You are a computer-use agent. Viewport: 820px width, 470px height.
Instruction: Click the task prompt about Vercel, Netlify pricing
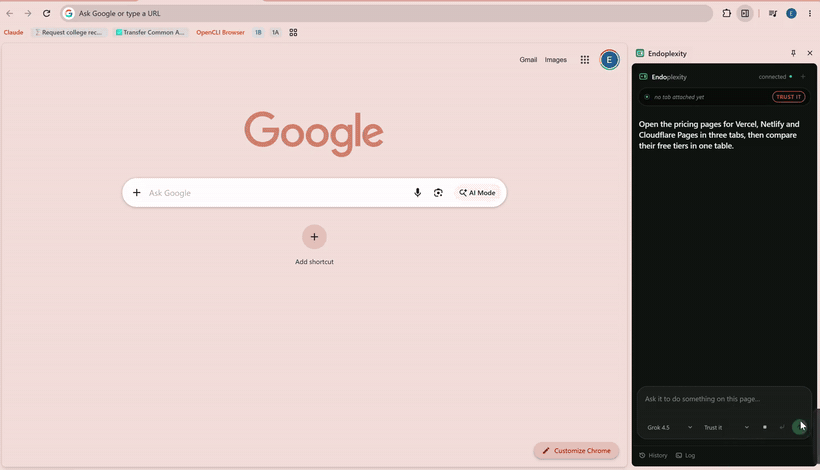point(719,135)
